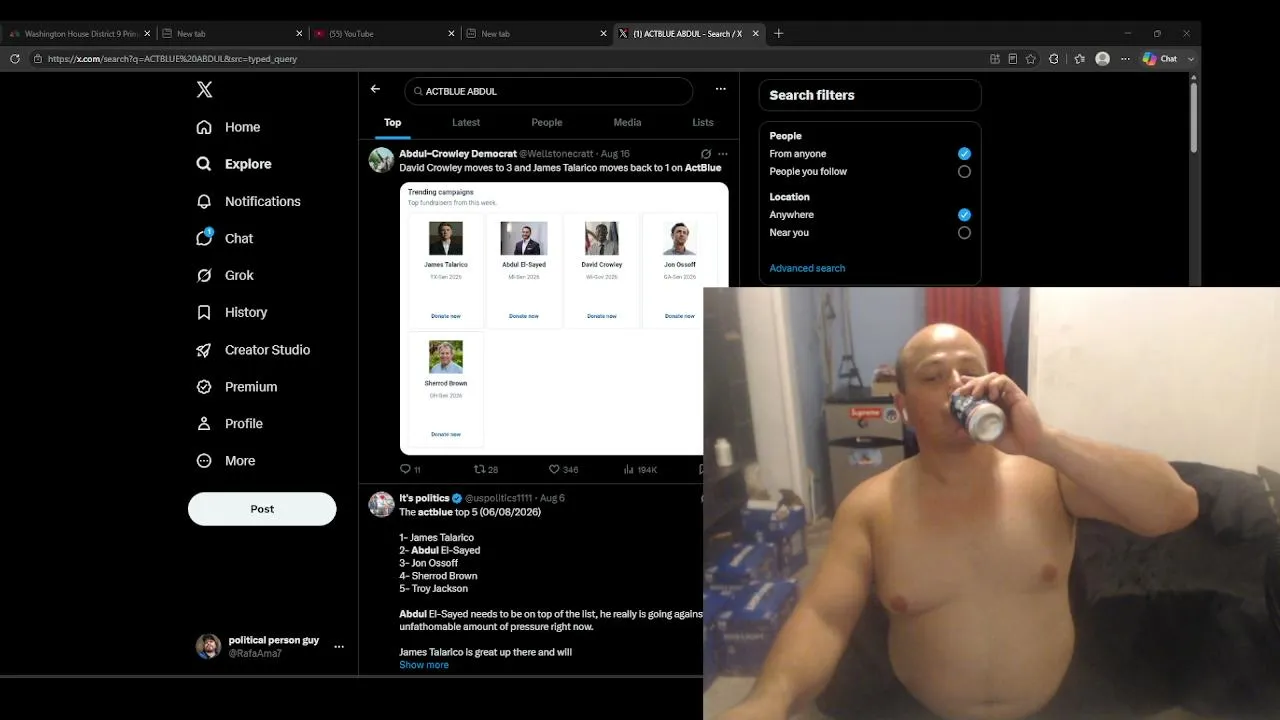
Task: Click the Sherrod Brown campaign photo
Action: click(446, 357)
